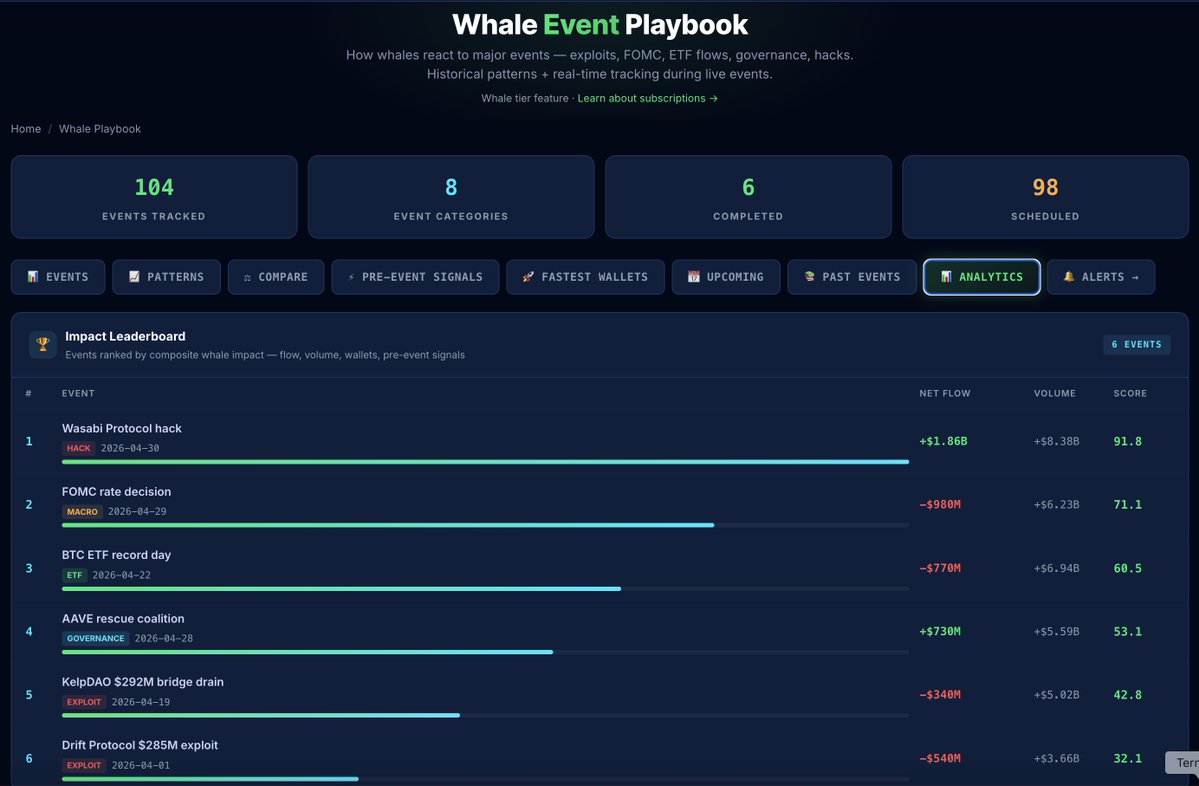Open the AAVE rescue coalition event
Image resolution: width=1199 pixels, height=786 pixels.
tap(123, 619)
